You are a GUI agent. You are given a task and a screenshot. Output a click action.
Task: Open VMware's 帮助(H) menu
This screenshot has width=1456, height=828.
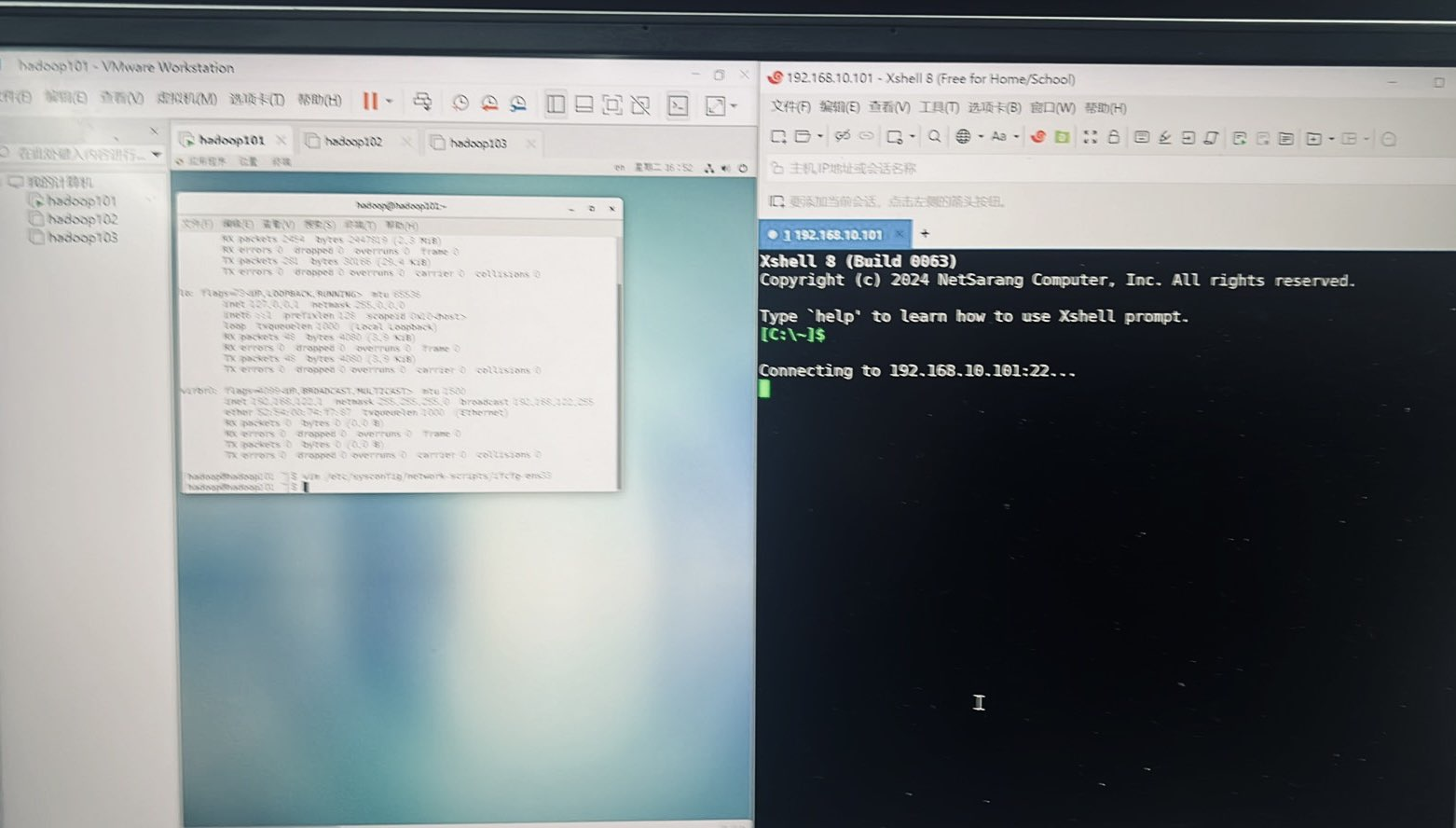[x=320, y=100]
